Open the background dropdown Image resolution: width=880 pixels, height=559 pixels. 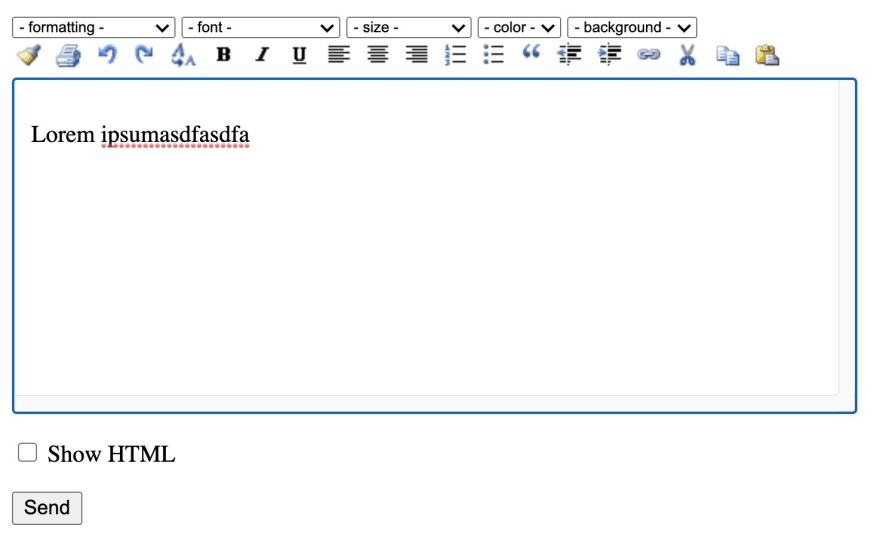click(632, 28)
